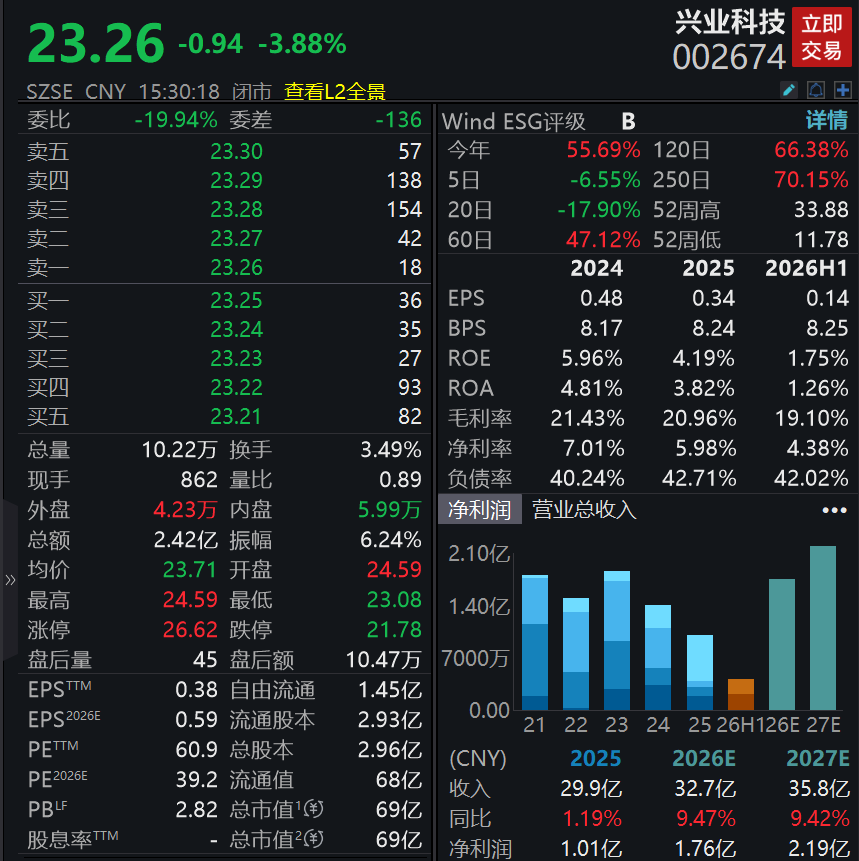Click the orange 26H1 profit bar
Image resolution: width=859 pixels, height=861 pixels.
[740, 695]
